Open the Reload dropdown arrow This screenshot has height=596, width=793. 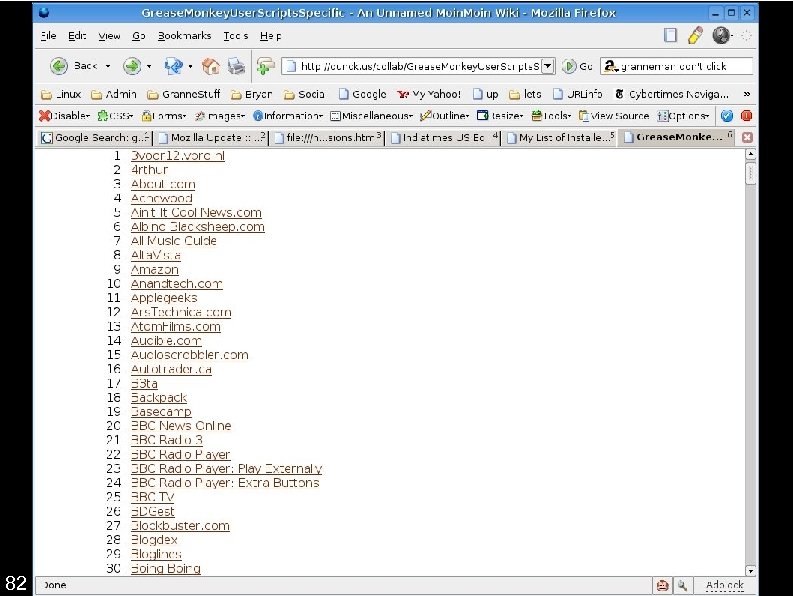190,66
